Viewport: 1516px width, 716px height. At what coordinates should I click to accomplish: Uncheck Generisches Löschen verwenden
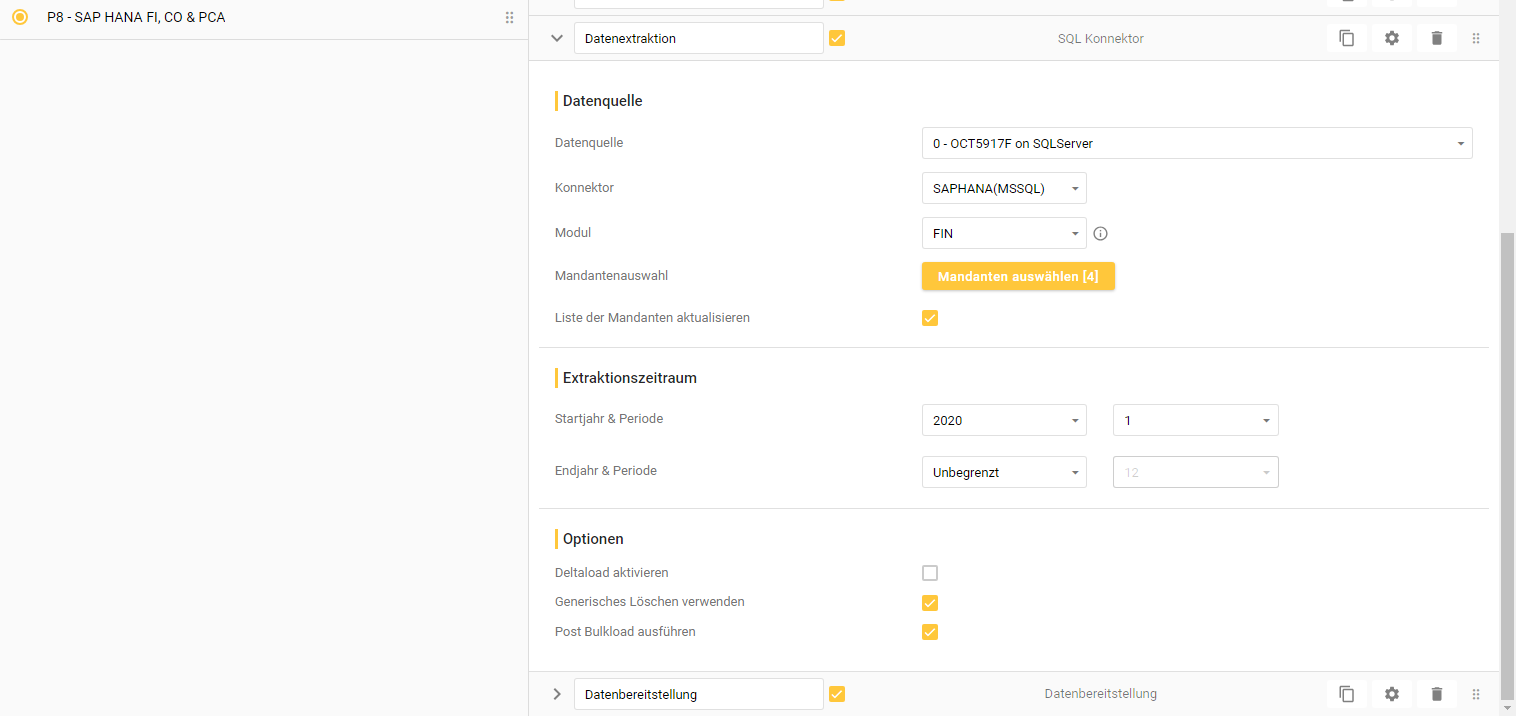[x=930, y=603]
